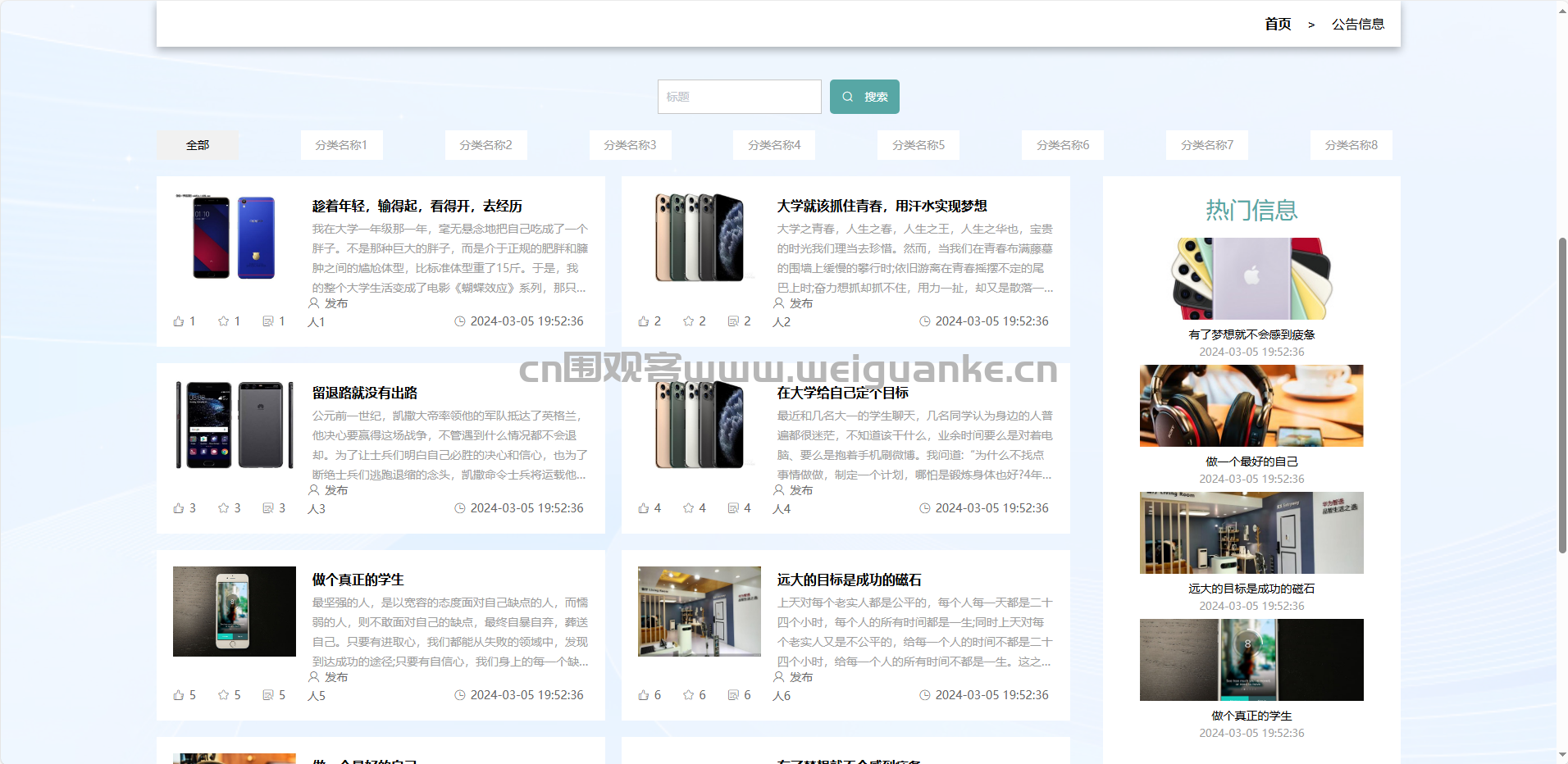Click the like icon on 大学就该抓住青春 card
Screen dimensions: 1568x764
click(x=644, y=321)
